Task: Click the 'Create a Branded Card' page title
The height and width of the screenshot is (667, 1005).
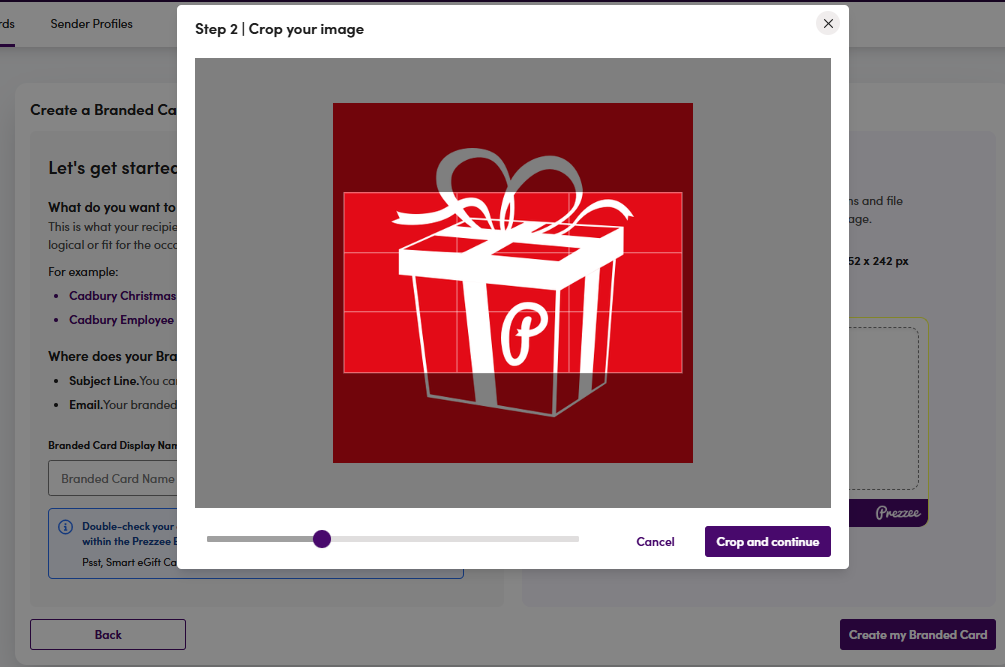Action: click(x=104, y=110)
